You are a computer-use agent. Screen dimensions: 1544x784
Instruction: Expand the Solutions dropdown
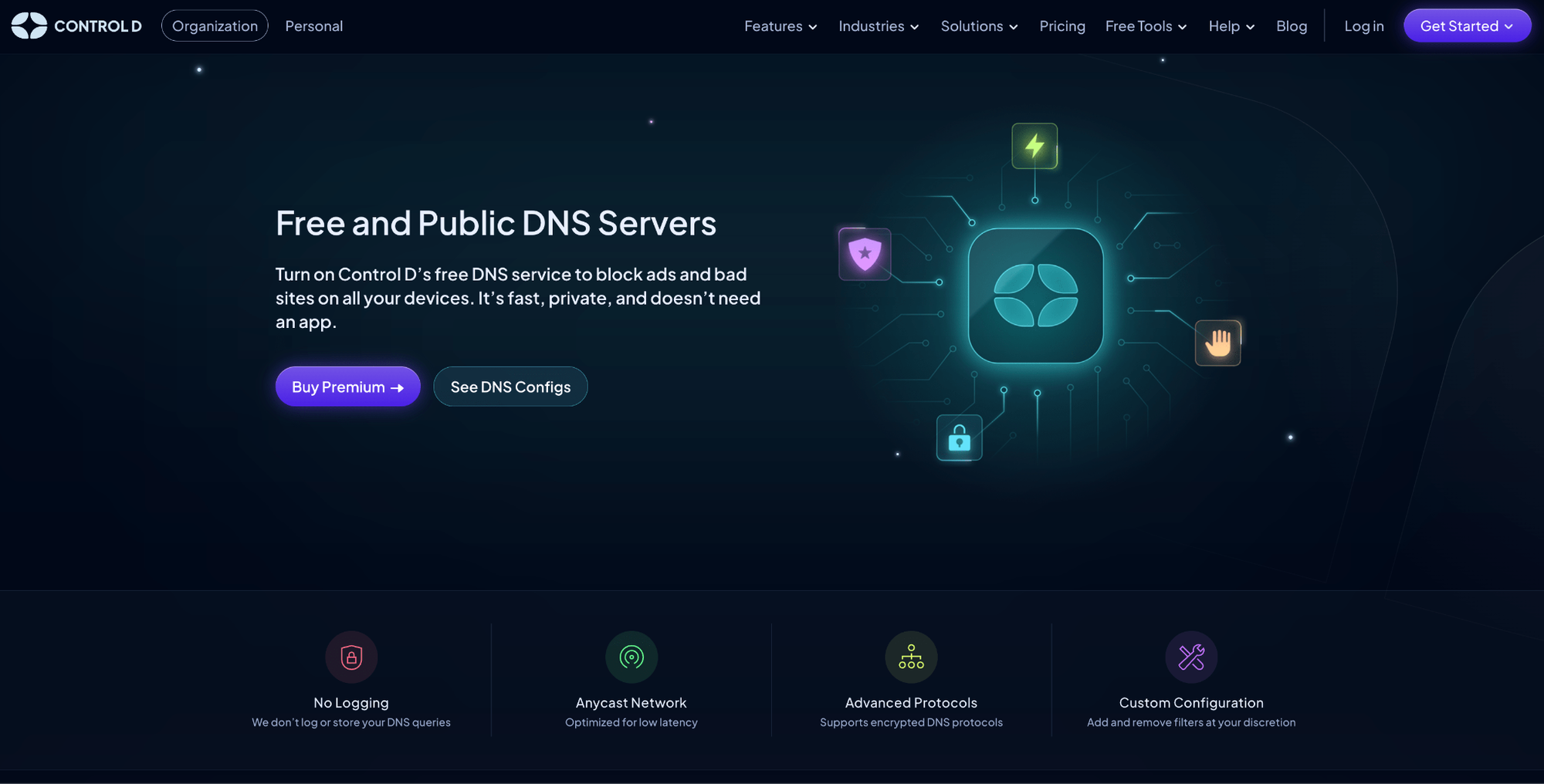coord(979,26)
